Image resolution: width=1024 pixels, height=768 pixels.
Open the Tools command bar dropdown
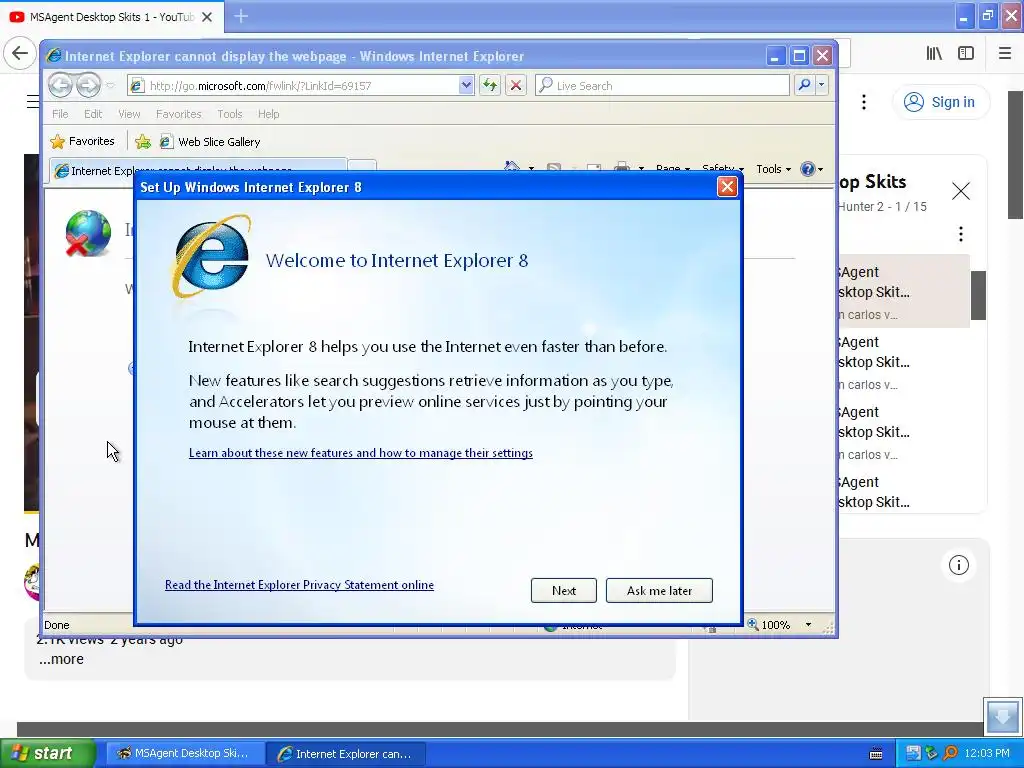pos(773,169)
